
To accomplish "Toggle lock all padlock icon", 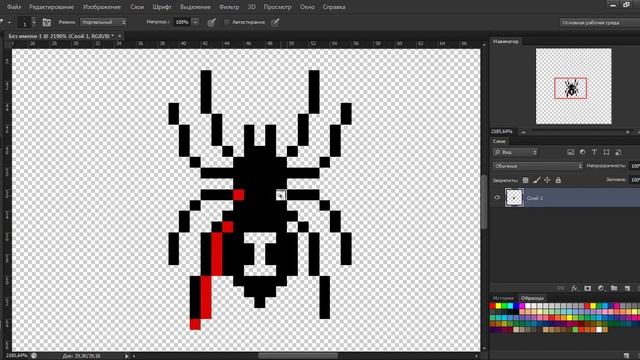I will pyautogui.click(x=558, y=180).
